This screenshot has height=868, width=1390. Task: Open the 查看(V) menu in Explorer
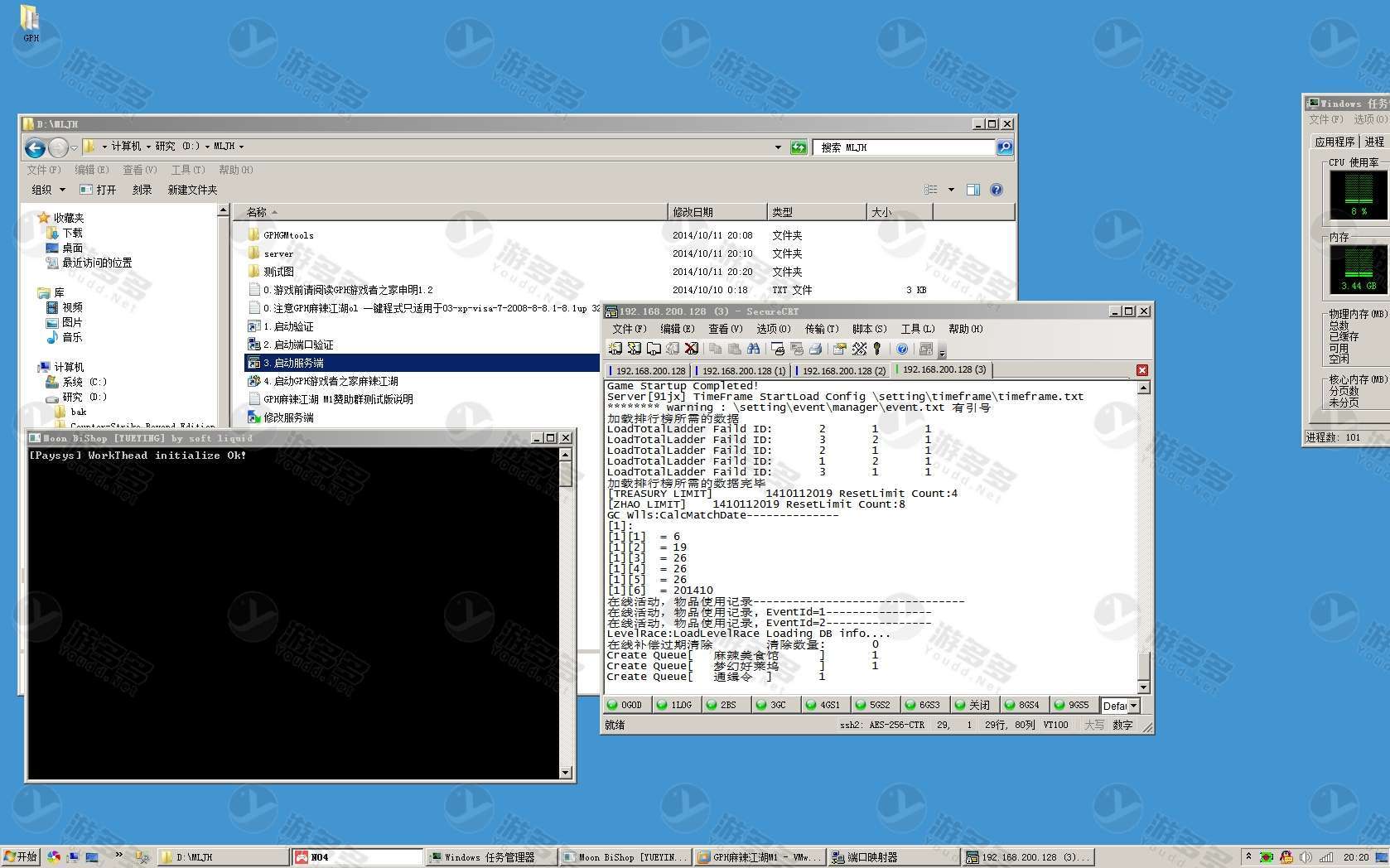click(139, 170)
